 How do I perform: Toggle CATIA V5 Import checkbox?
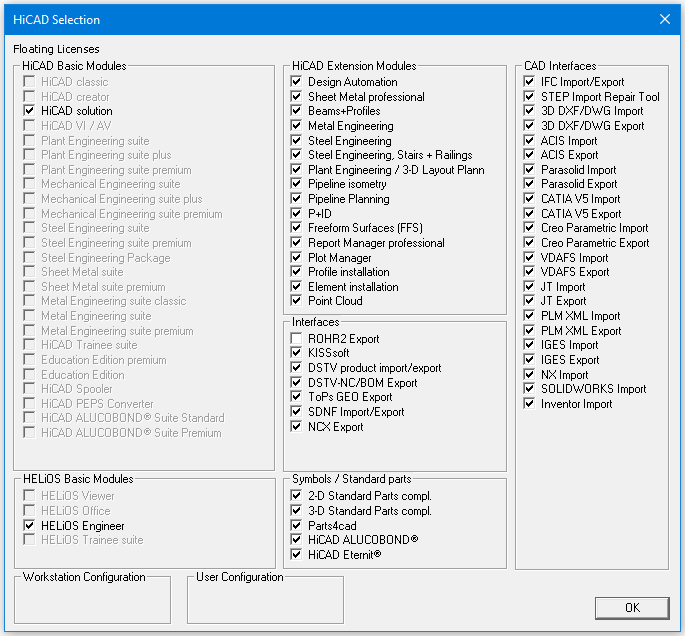[529, 199]
